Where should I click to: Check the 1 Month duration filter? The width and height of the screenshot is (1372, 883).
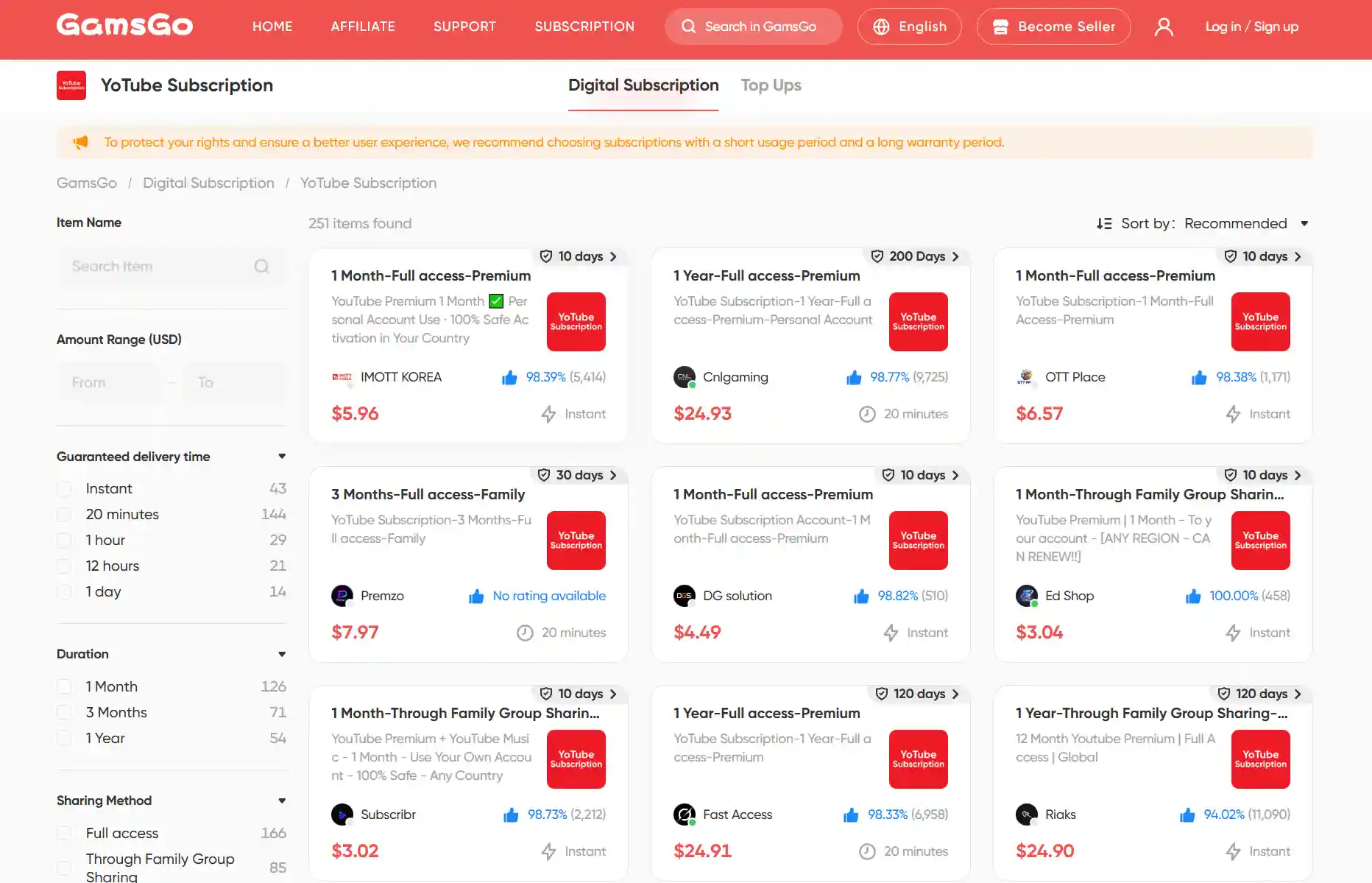click(65, 687)
